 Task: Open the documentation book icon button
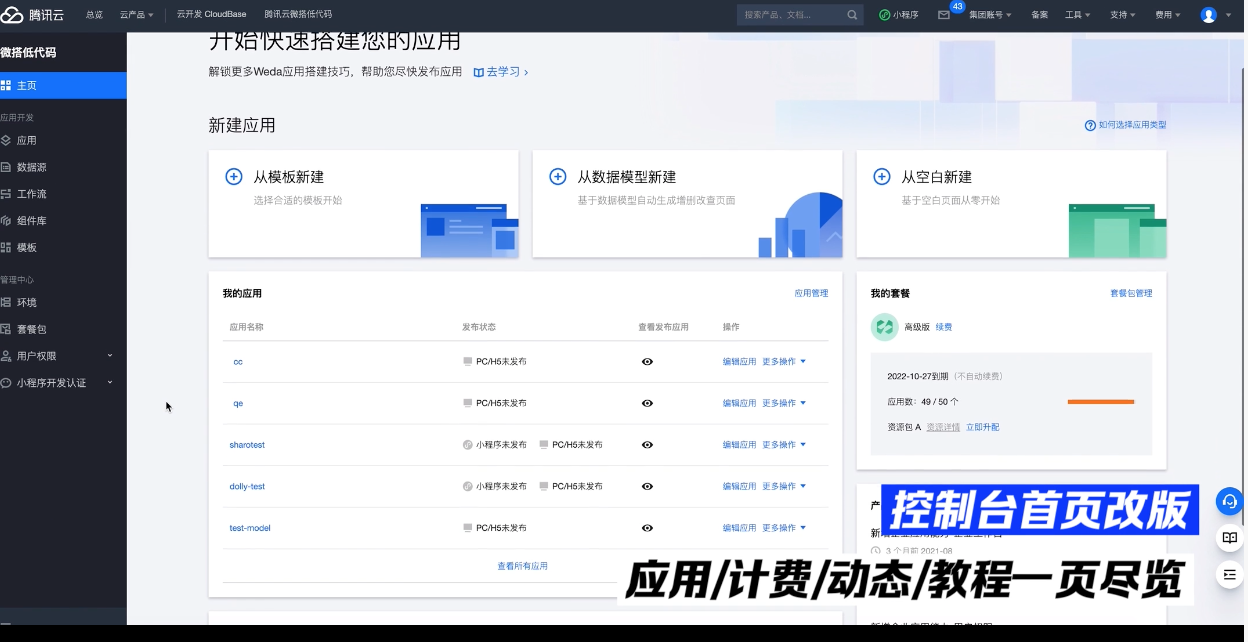[1230, 538]
